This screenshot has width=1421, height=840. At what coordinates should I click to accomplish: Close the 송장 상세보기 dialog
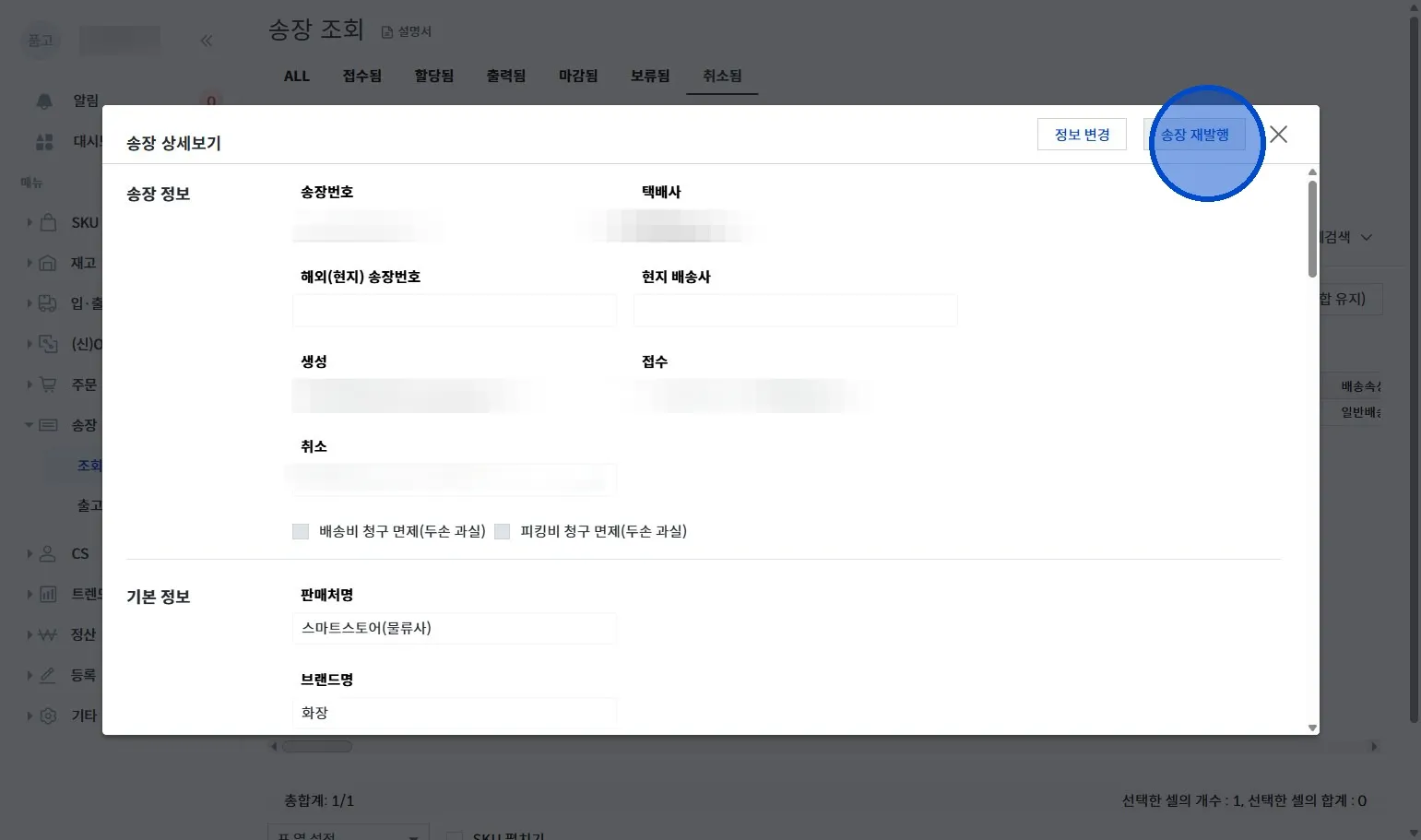coord(1278,135)
